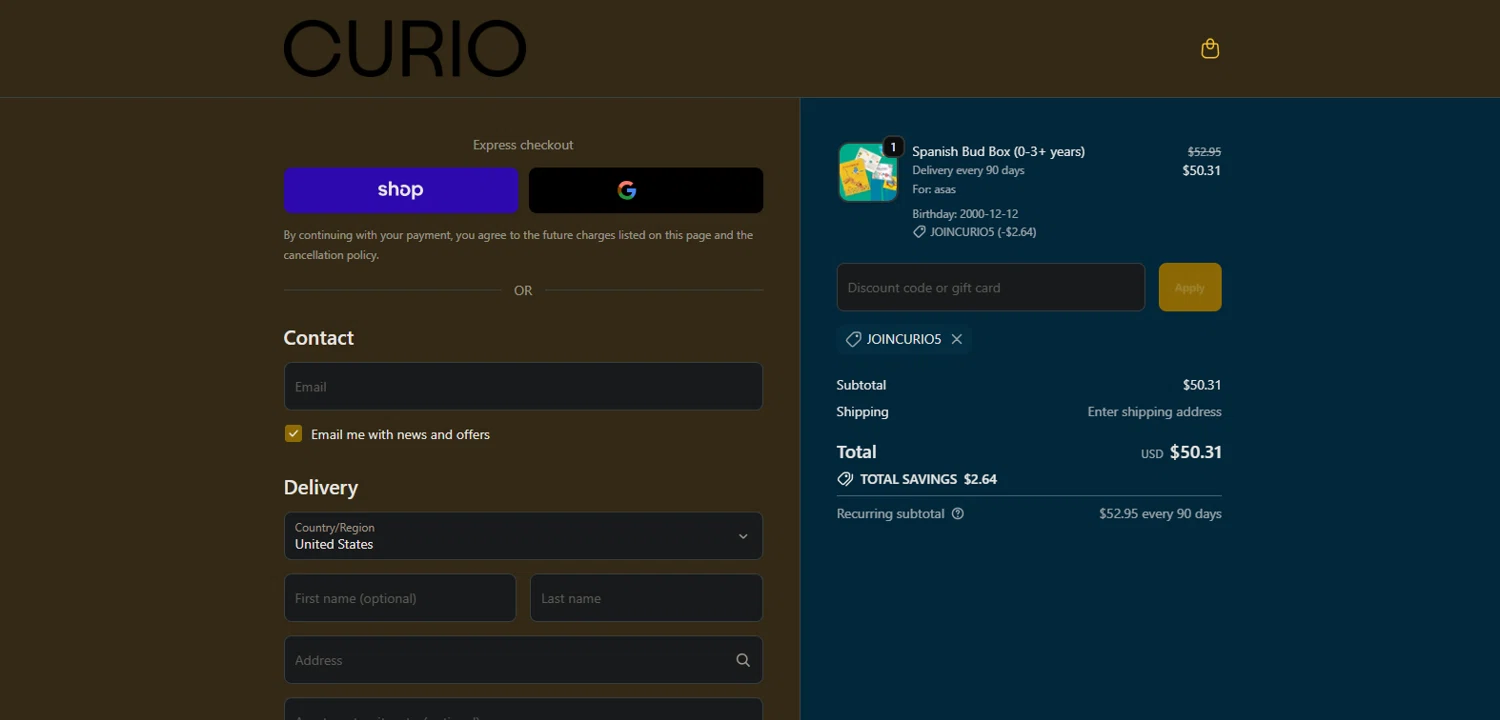Click the Contact section heading
This screenshot has width=1500, height=720.
319,338
